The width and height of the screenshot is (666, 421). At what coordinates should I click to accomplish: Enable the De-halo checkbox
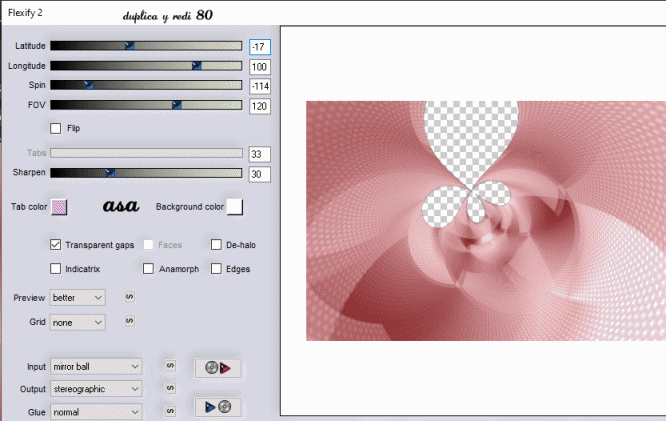pos(217,244)
